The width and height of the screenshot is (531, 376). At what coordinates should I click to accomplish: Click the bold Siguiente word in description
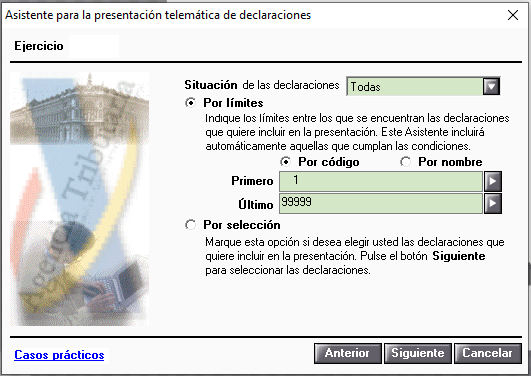point(459,256)
